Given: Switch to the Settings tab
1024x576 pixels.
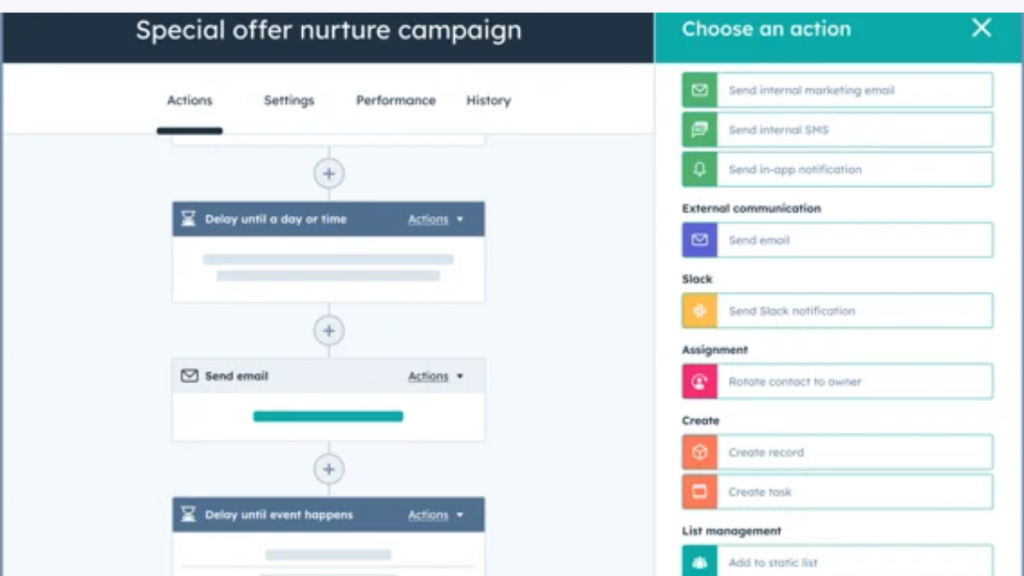Looking at the screenshot, I should [x=288, y=100].
